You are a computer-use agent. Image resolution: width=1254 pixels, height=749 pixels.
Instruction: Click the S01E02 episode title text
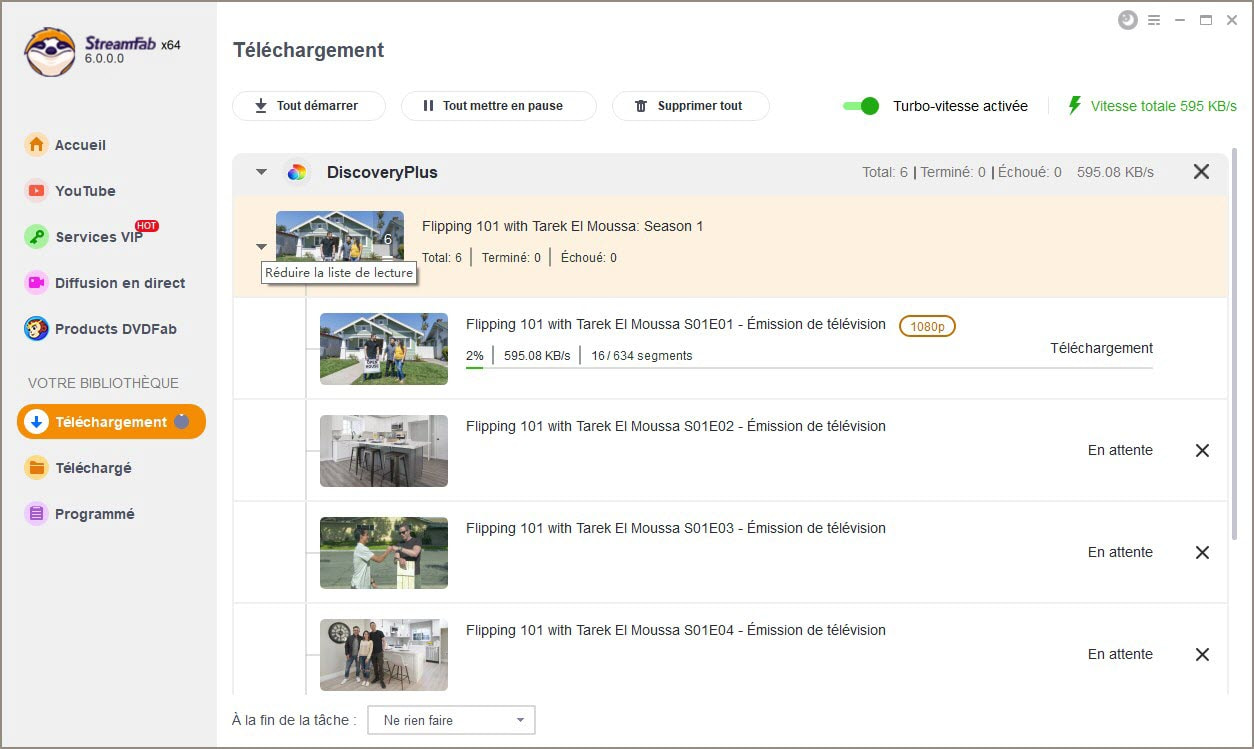676,426
